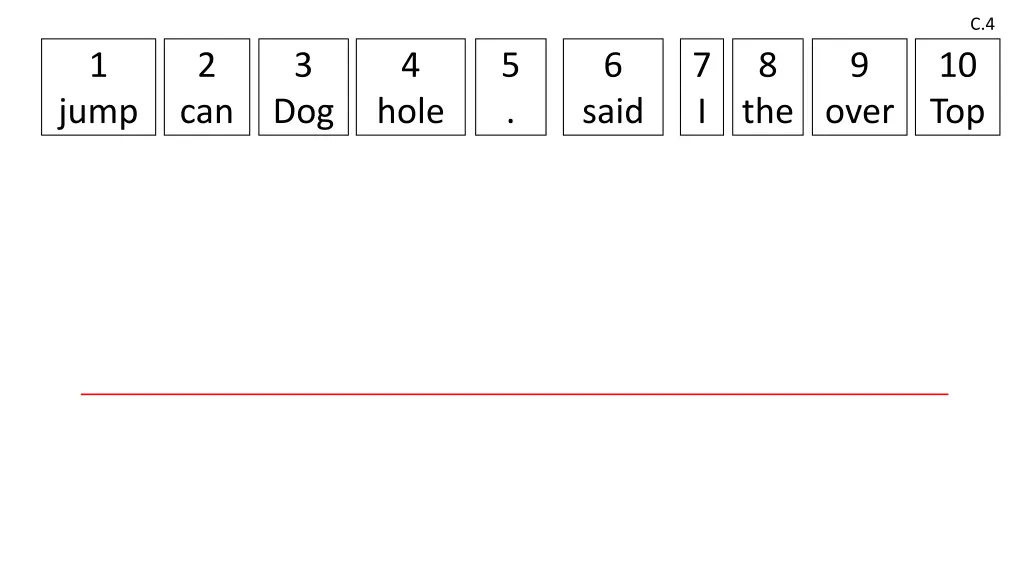
Task: Select number 10 above 'Top'
Action: point(957,66)
